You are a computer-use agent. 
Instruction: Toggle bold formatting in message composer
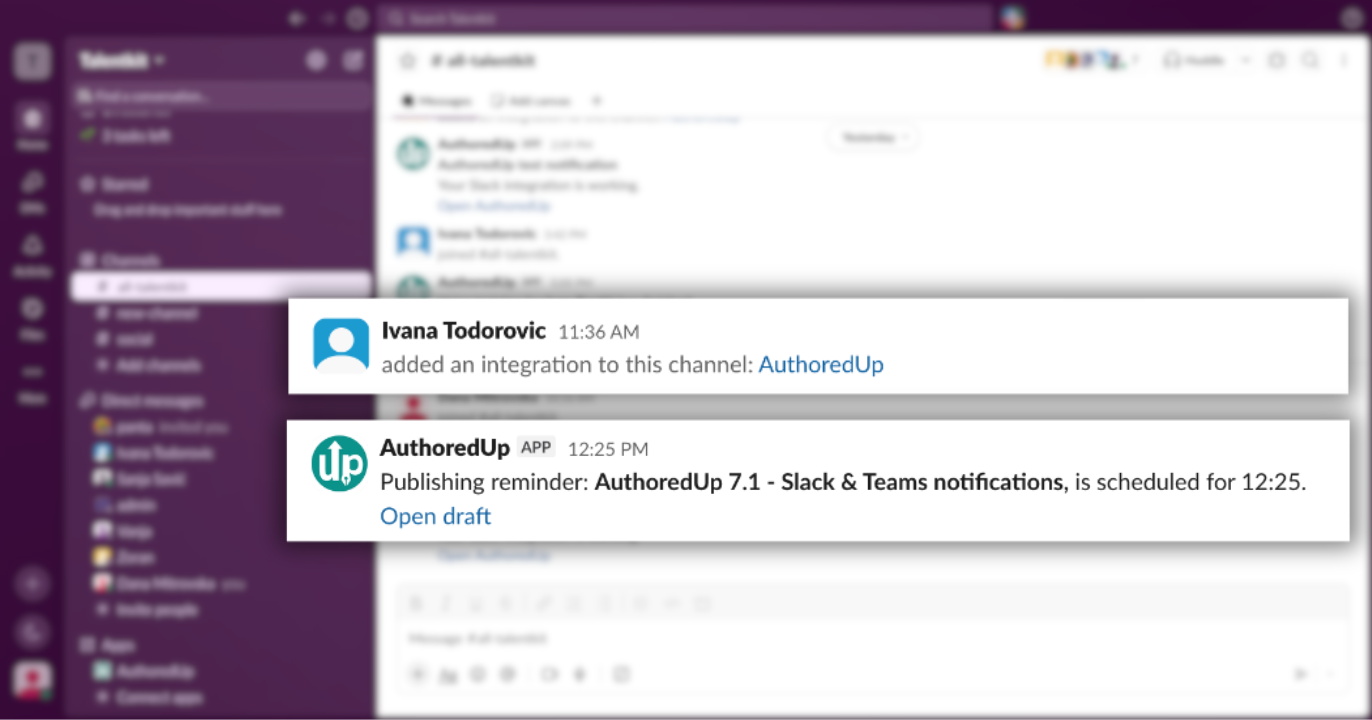point(417,603)
